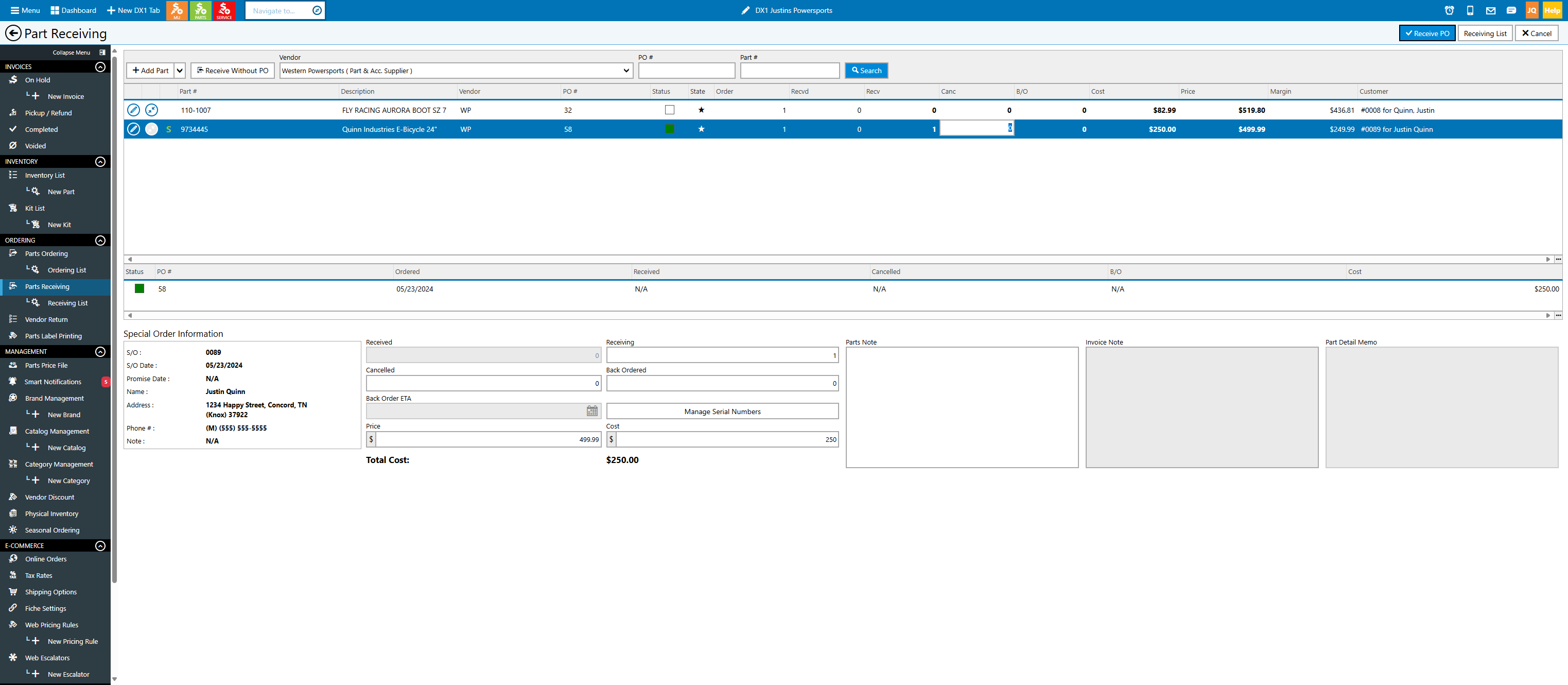Open a New DX1 Tab
The height and width of the screenshot is (685, 1568).
[133, 10]
